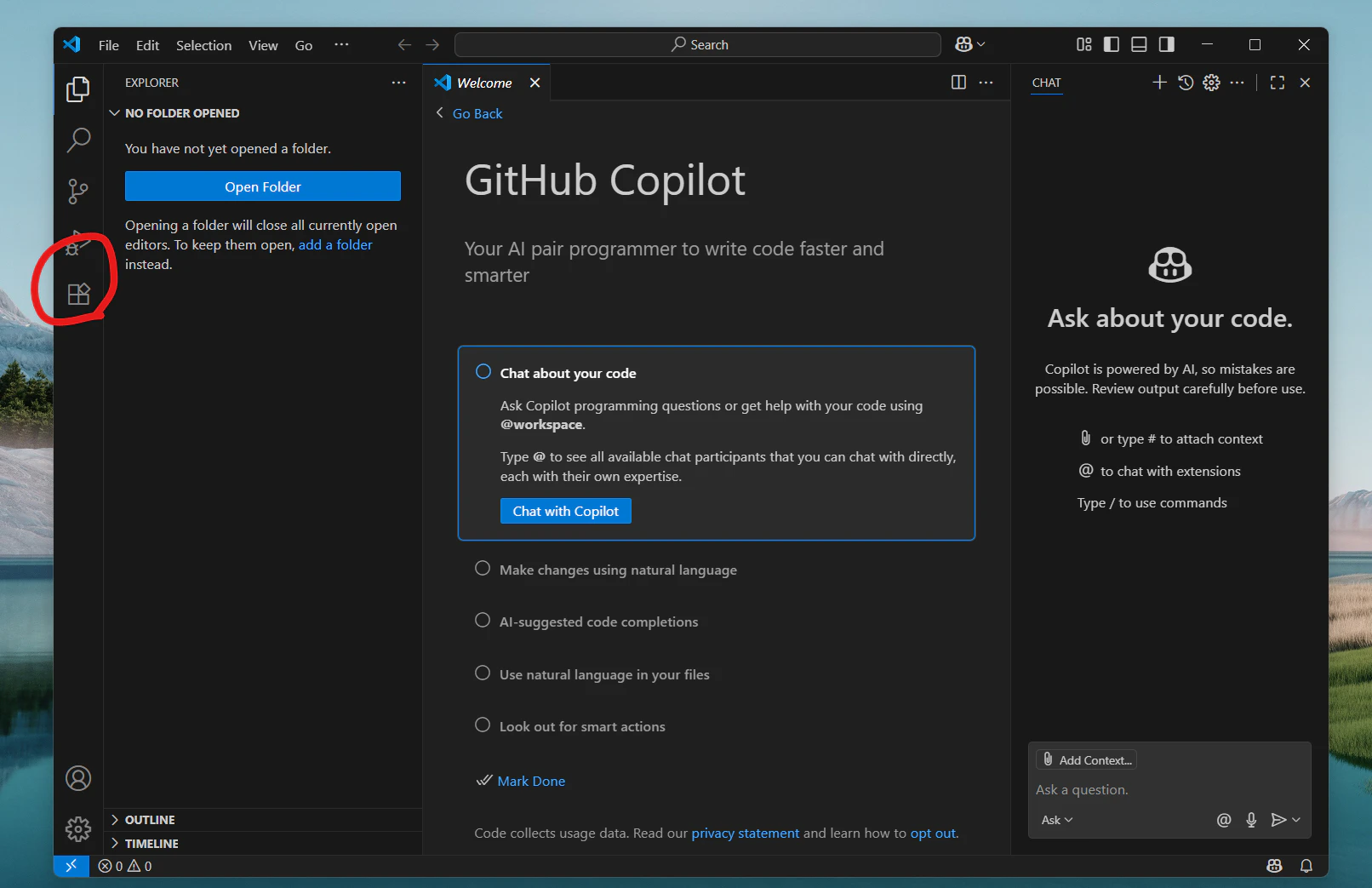Viewport: 1372px width, 888px height.
Task: Open the editor More Actions ellipsis
Action: (x=986, y=83)
